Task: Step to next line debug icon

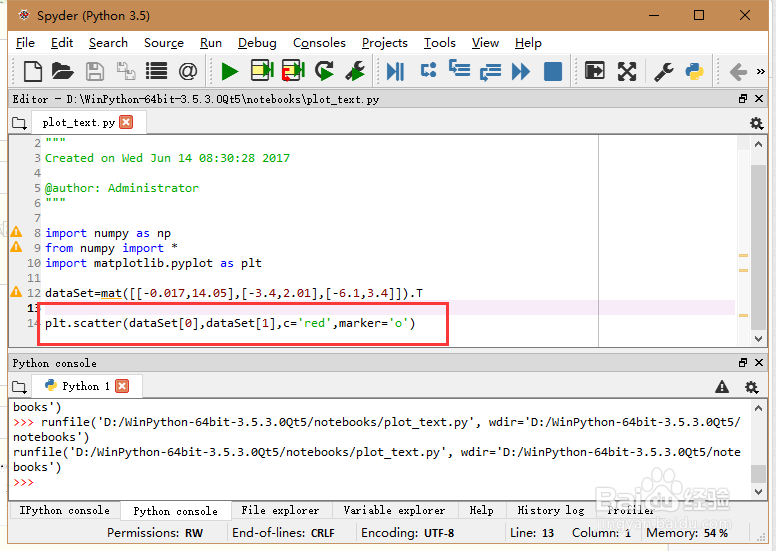Action: click(x=429, y=70)
